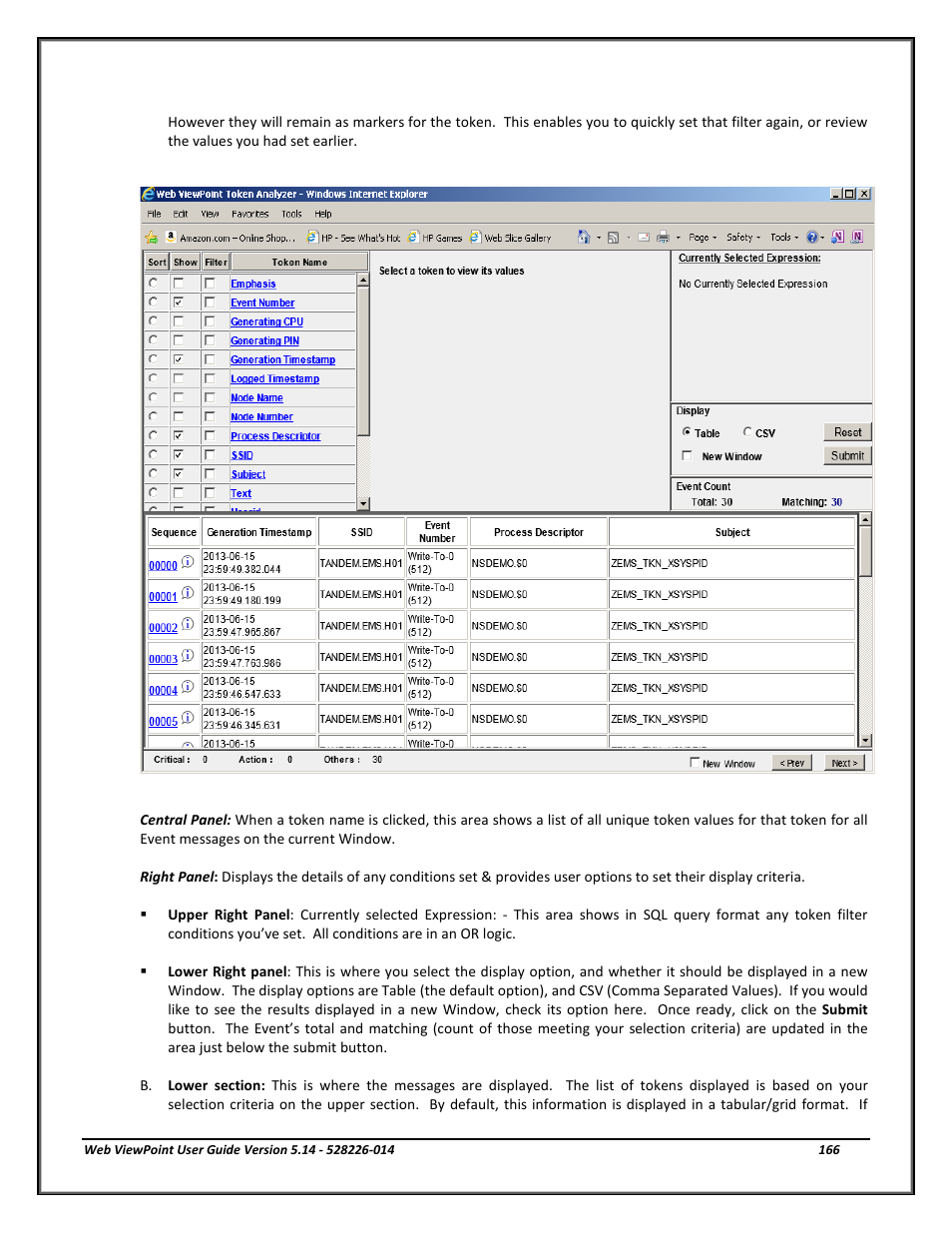
Task: Click the last OneNote linked notes icon
Action: point(857,238)
